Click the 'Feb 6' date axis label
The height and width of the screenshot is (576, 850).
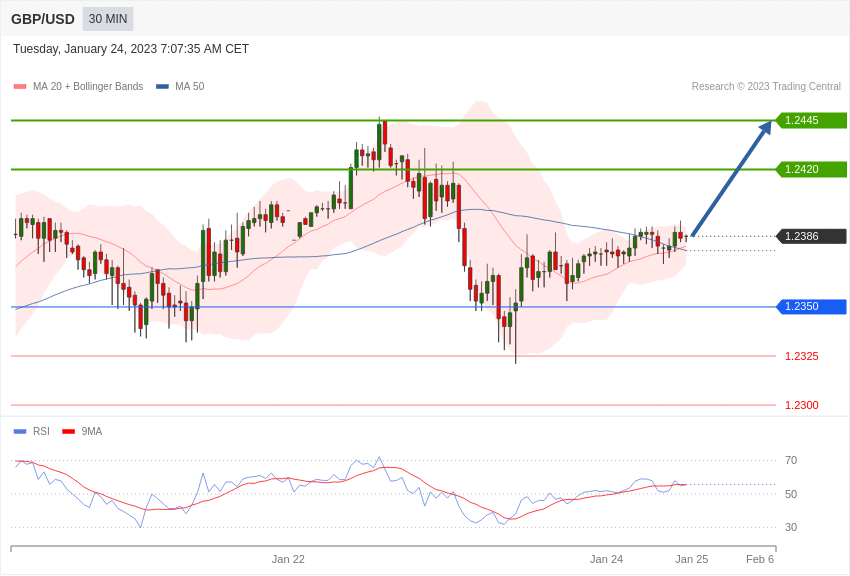point(760,559)
